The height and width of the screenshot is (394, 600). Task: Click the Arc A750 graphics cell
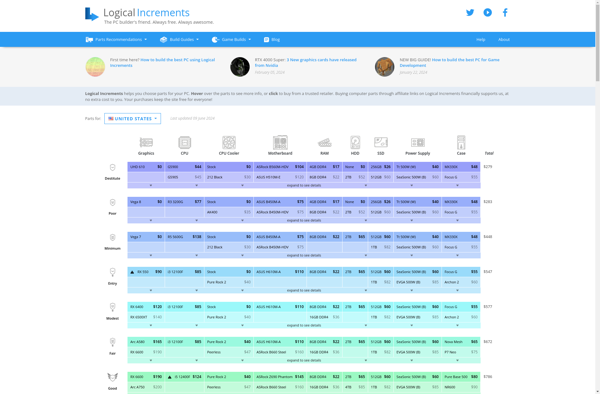pyautogui.click(x=146, y=387)
